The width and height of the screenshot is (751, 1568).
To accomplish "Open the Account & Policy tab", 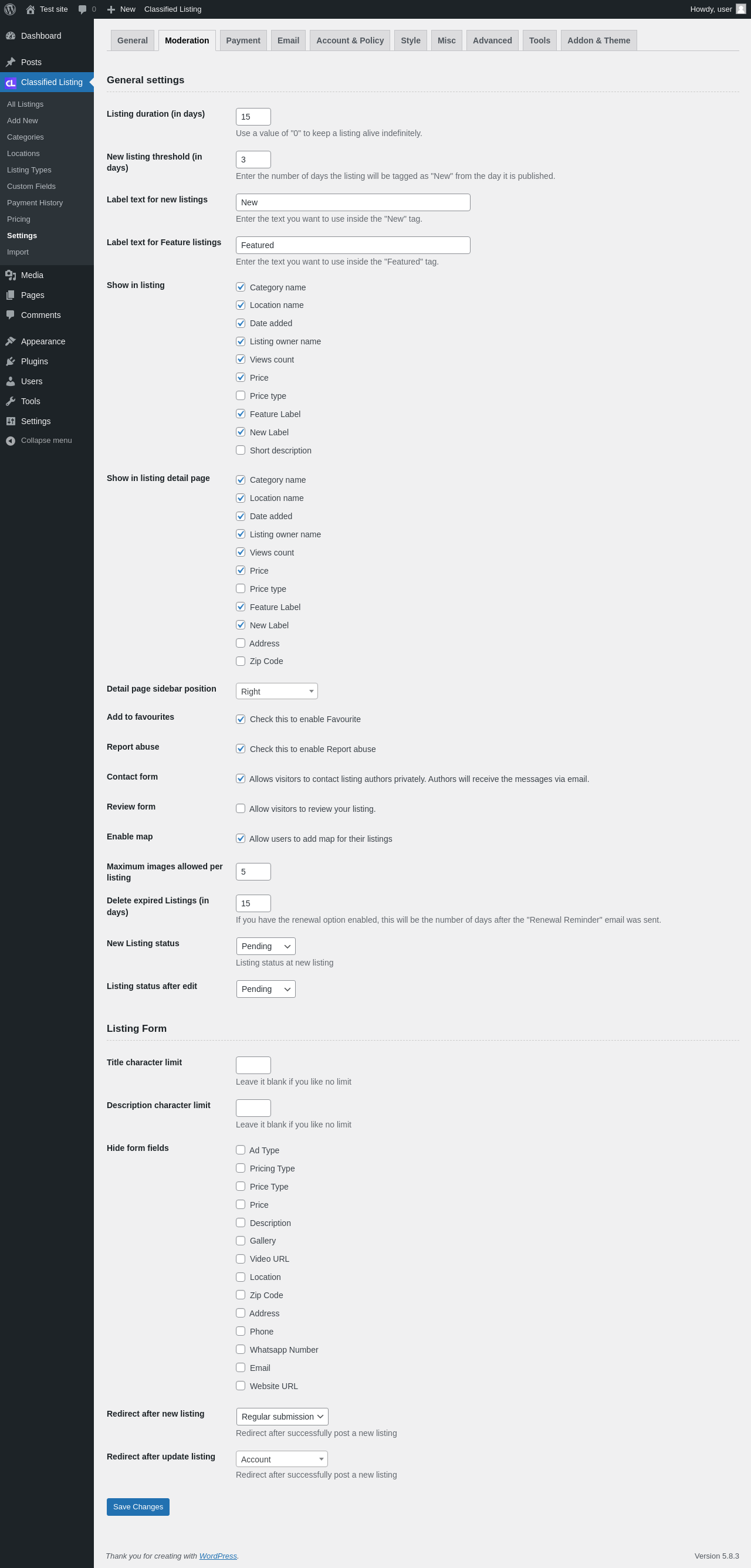I will coord(349,41).
